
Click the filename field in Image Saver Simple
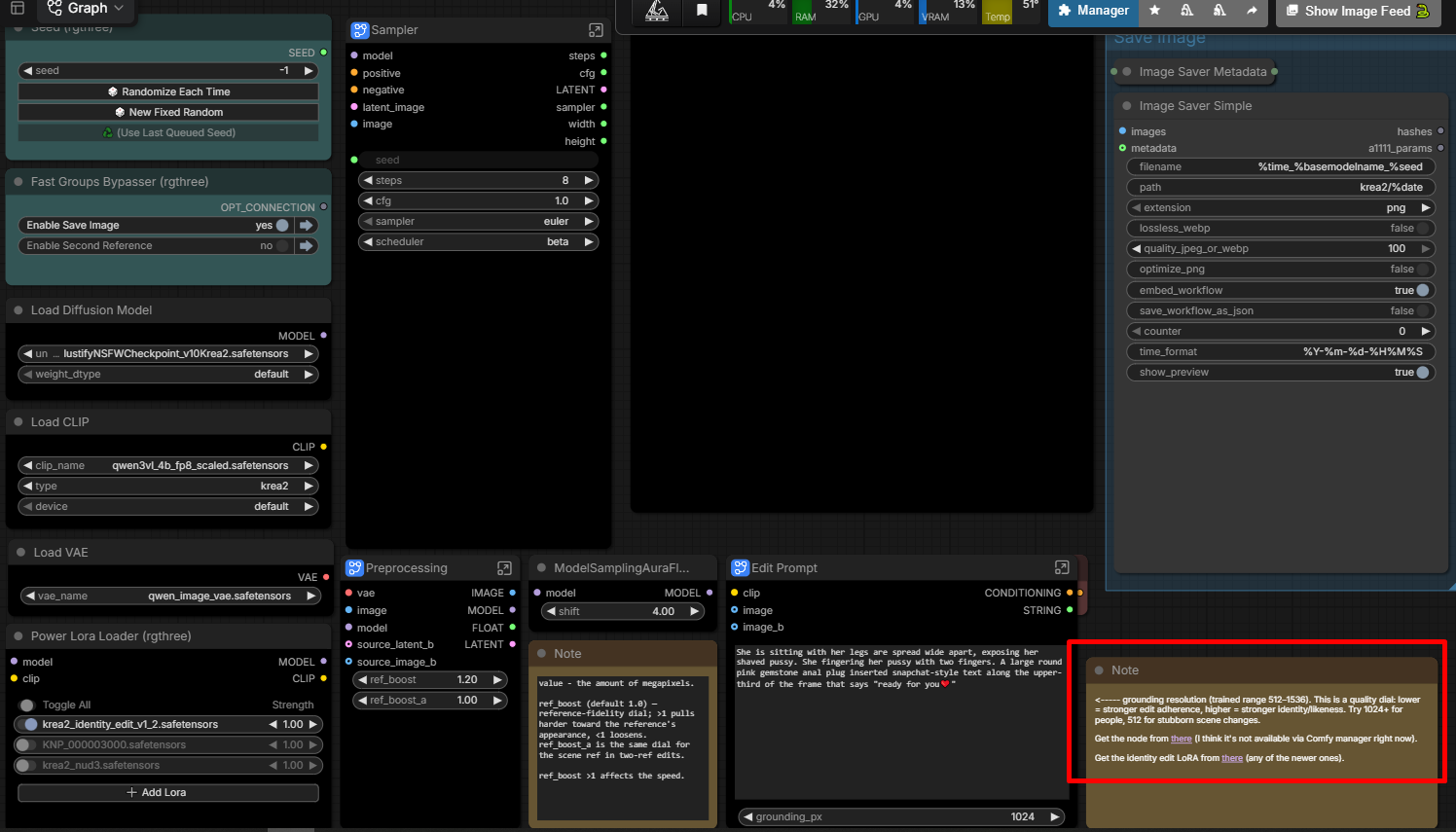click(1281, 167)
